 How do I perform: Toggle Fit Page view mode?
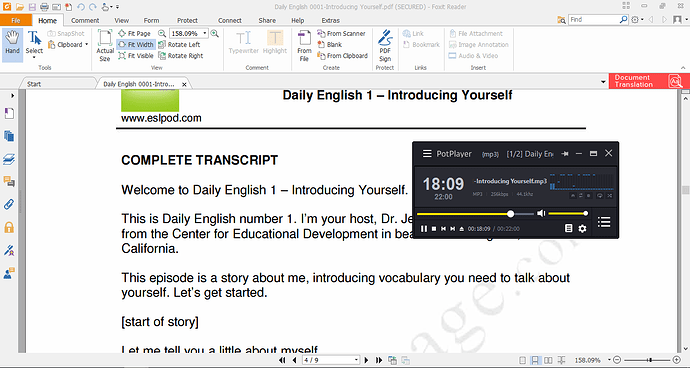point(134,33)
